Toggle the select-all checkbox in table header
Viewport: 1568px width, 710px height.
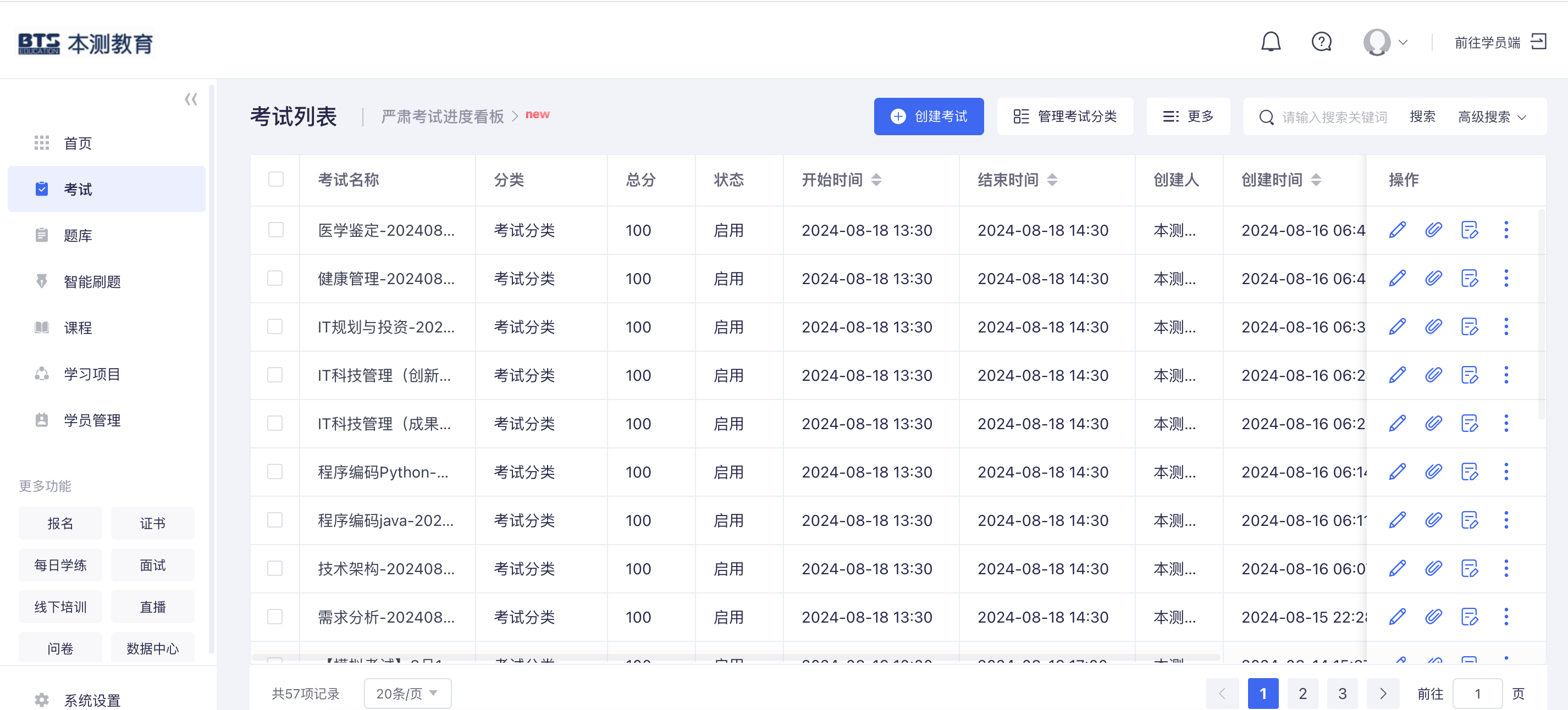point(276,180)
